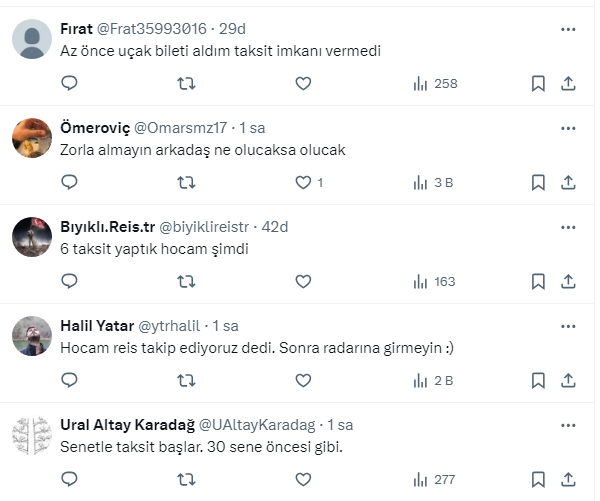The width and height of the screenshot is (600, 501).
Task: Bookmark Bıyıklı.Reis.tr's tweet
Action: point(538,282)
